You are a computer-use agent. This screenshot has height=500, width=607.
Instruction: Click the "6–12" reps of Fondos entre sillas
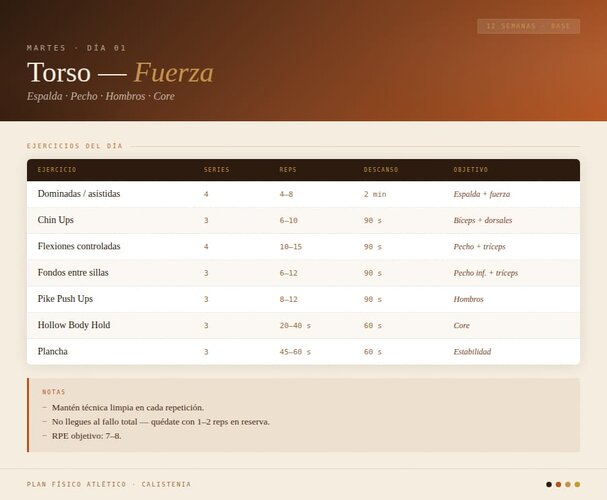coord(288,273)
